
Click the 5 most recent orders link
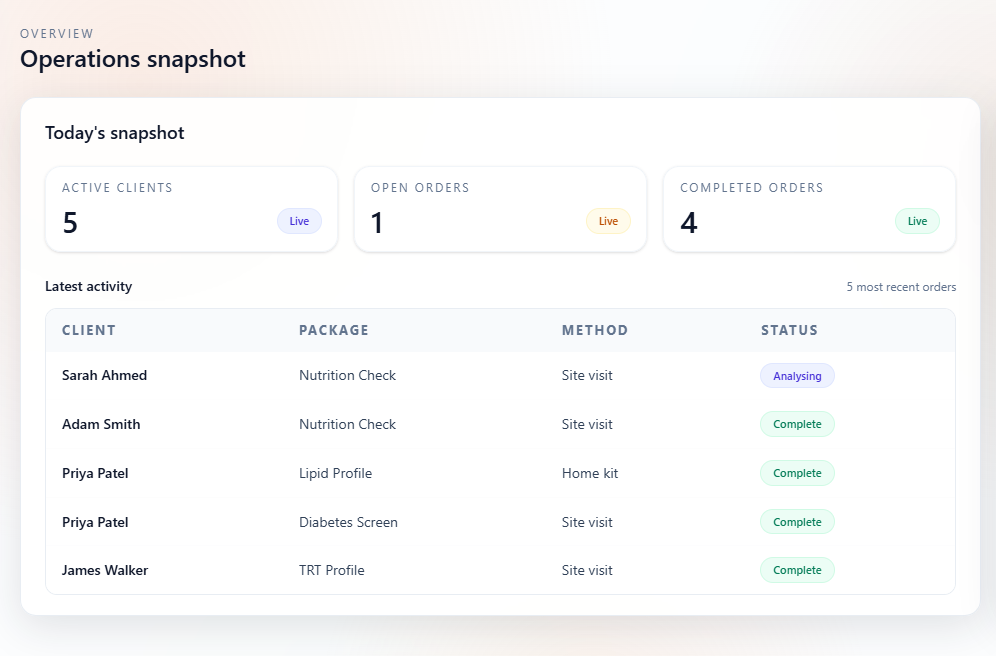coord(901,287)
